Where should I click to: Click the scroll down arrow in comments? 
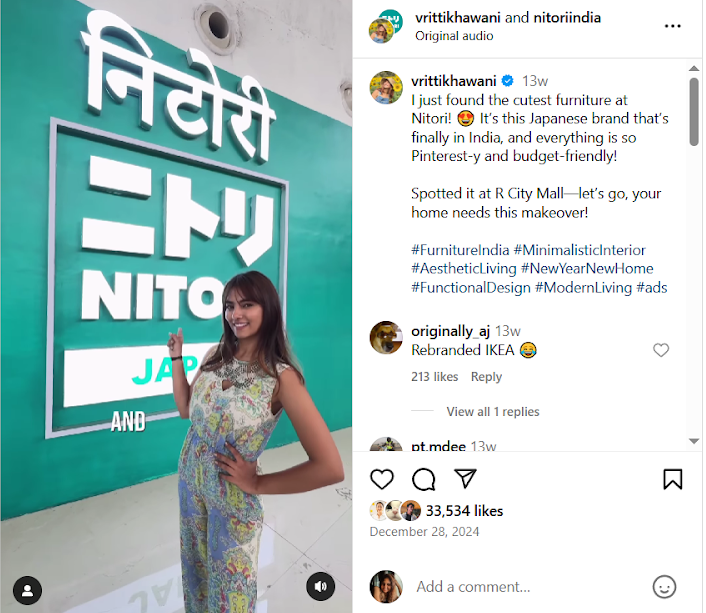coord(694,441)
